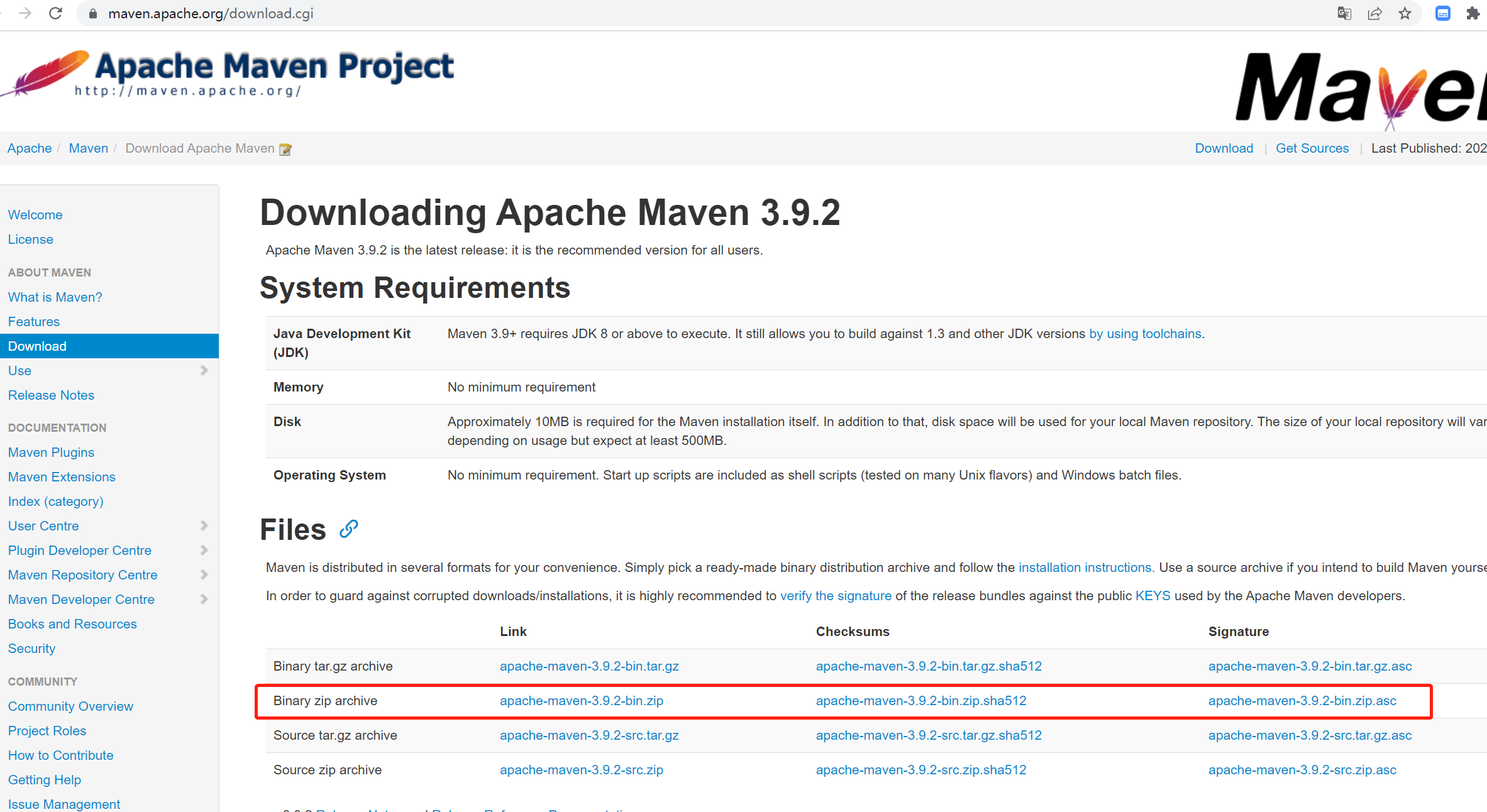1487x812 pixels.
Task: Open the KEYS link
Action: tap(1153, 596)
